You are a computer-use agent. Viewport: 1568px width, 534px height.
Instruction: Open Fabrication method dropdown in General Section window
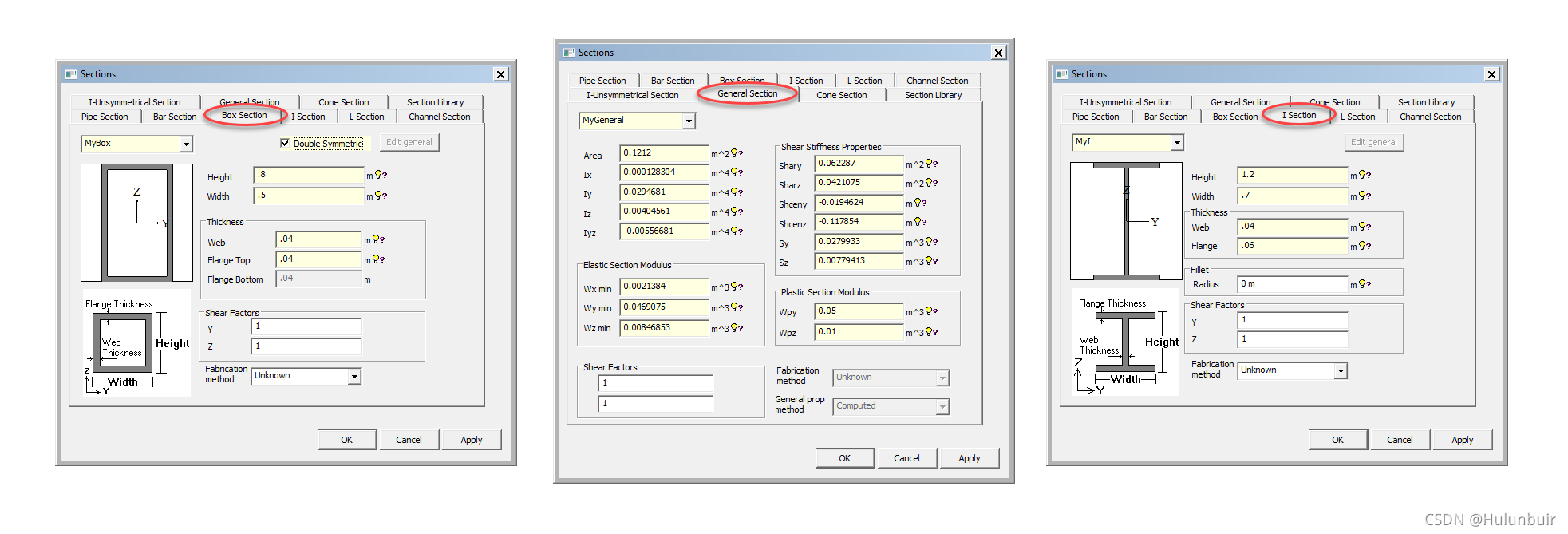[942, 378]
